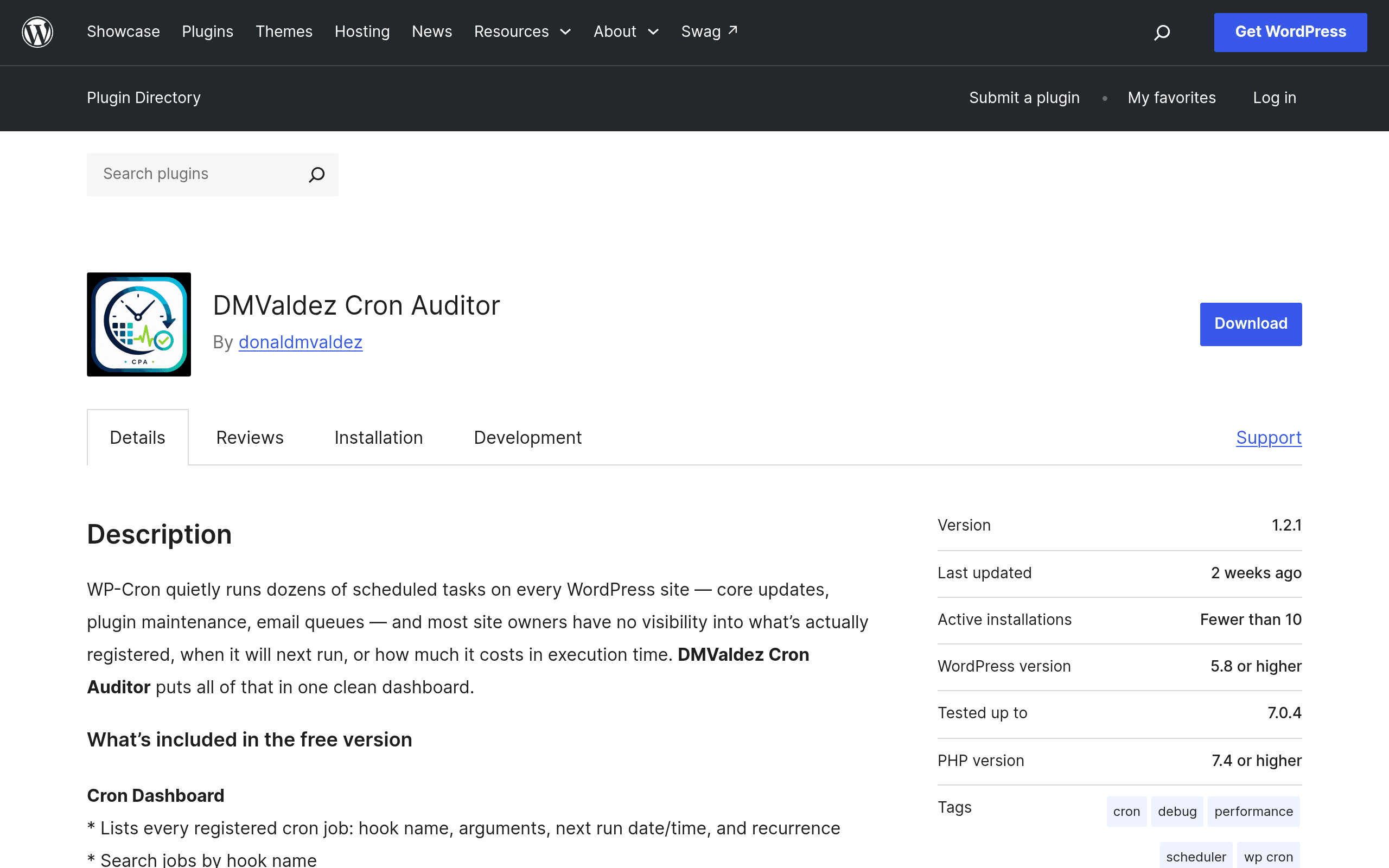Click the WordPress version 5.8 or higher value

1256,666
